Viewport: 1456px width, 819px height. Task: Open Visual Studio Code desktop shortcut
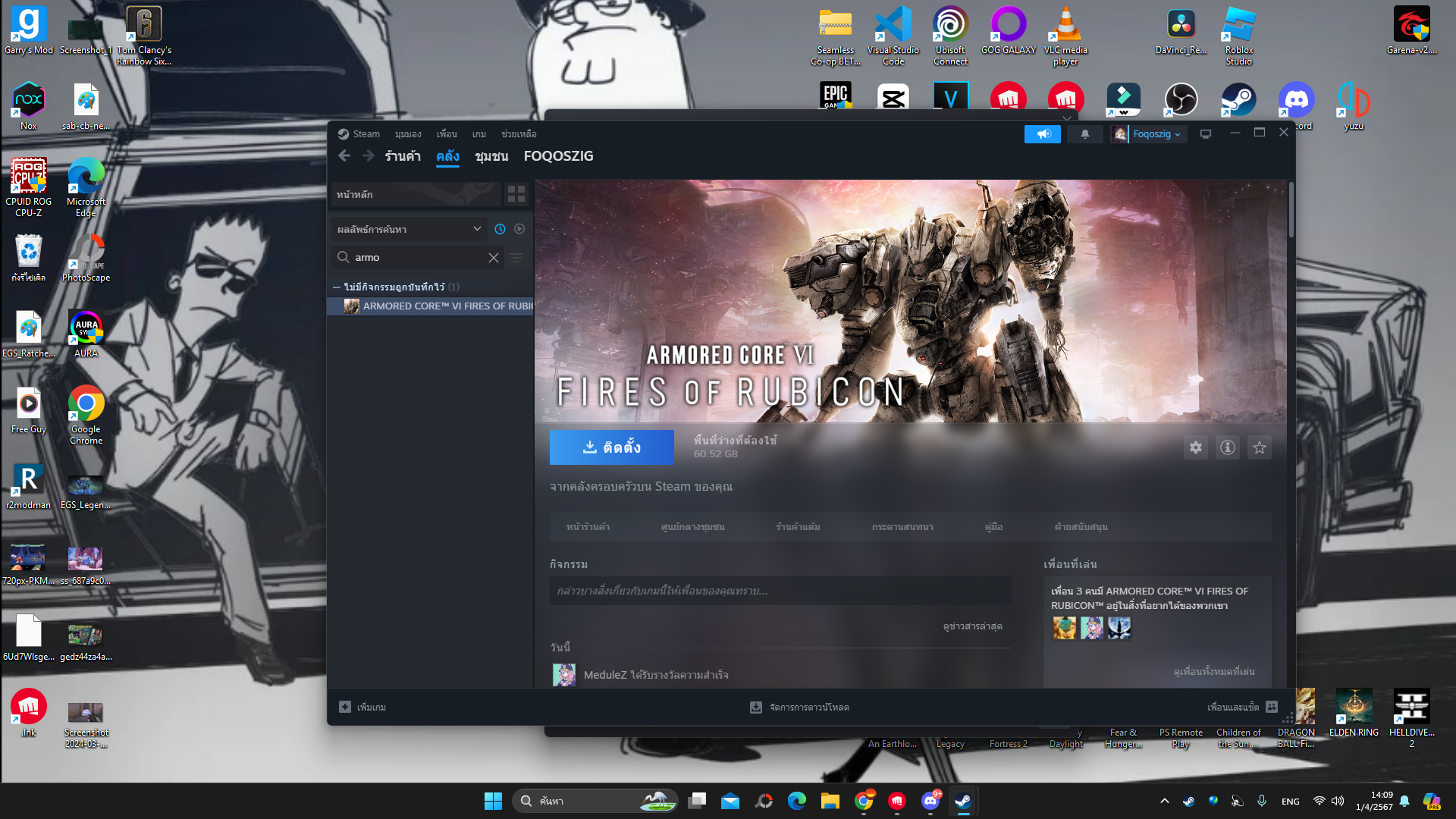click(x=893, y=36)
